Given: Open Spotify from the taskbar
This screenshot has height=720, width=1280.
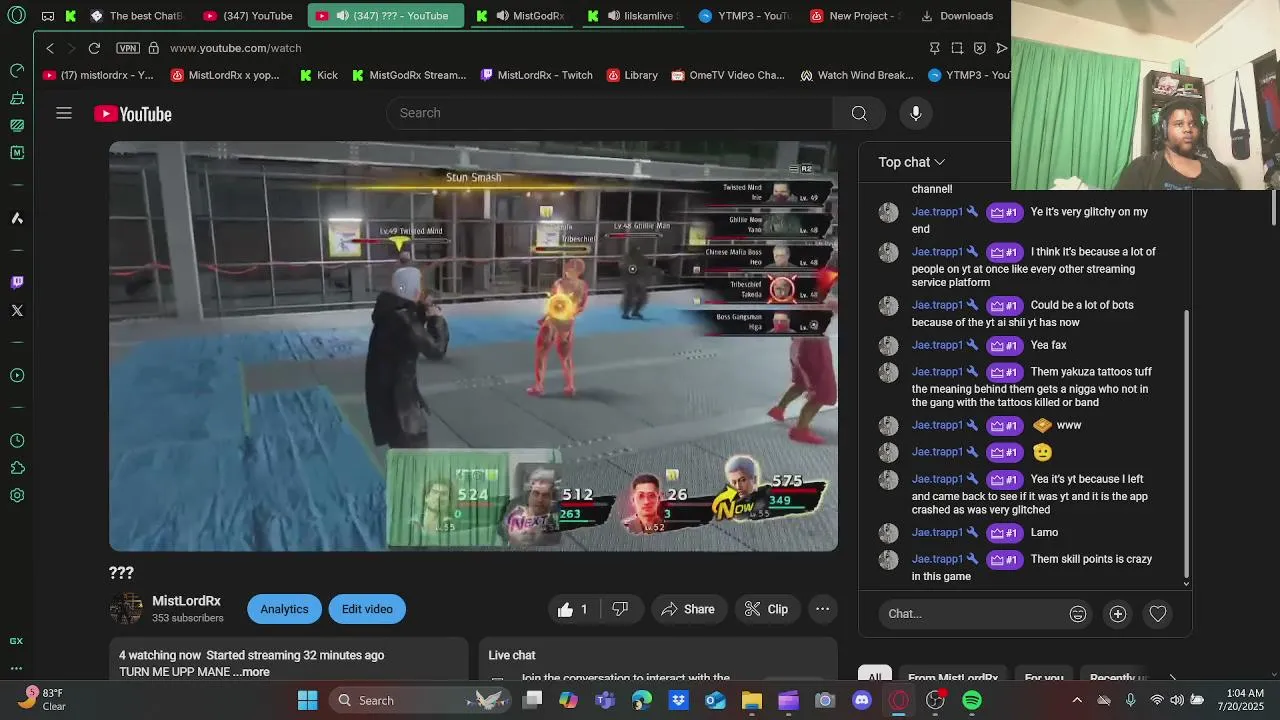Looking at the screenshot, I should click(x=971, y=700).
